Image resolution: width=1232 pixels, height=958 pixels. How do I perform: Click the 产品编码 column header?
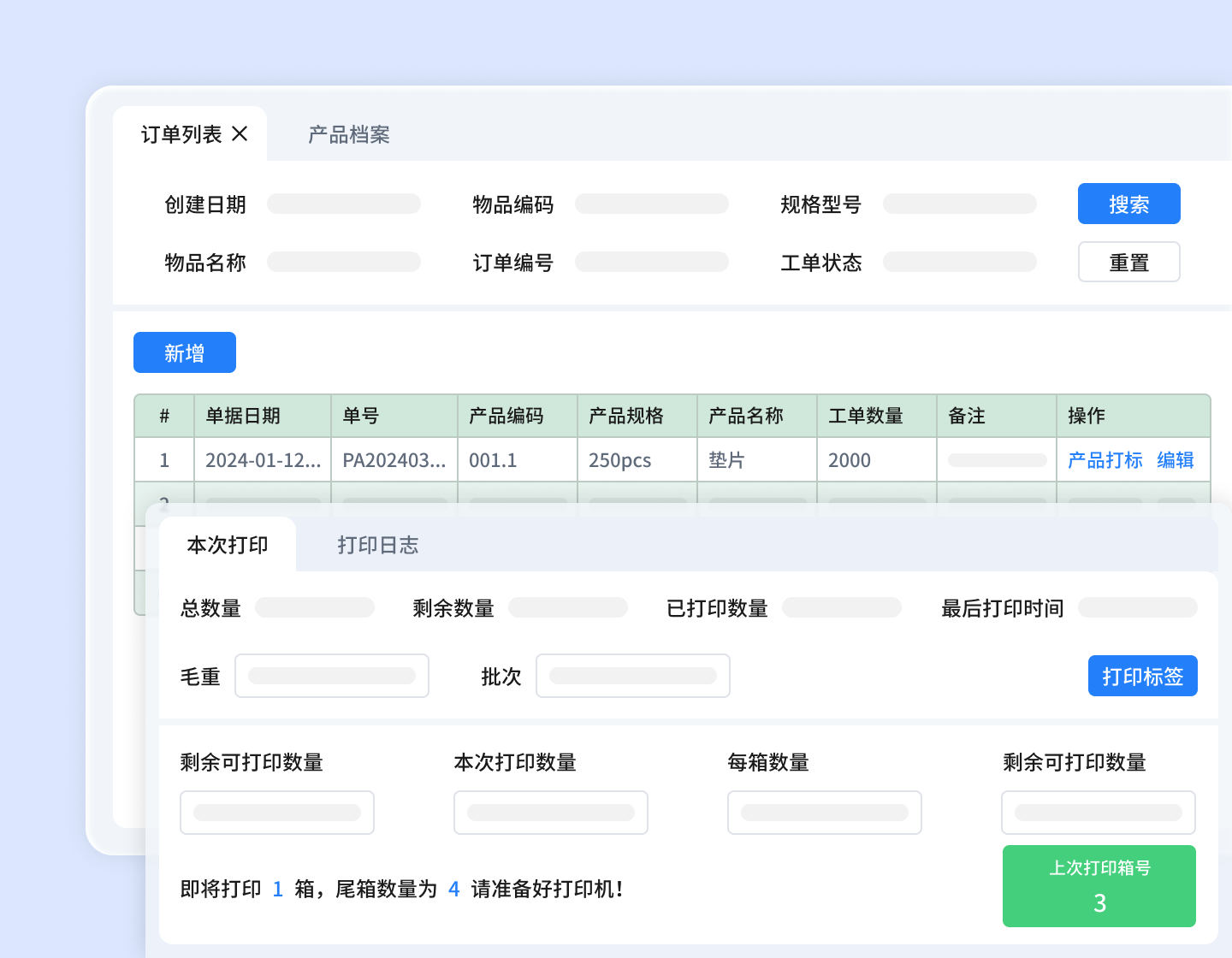[518, 416]
